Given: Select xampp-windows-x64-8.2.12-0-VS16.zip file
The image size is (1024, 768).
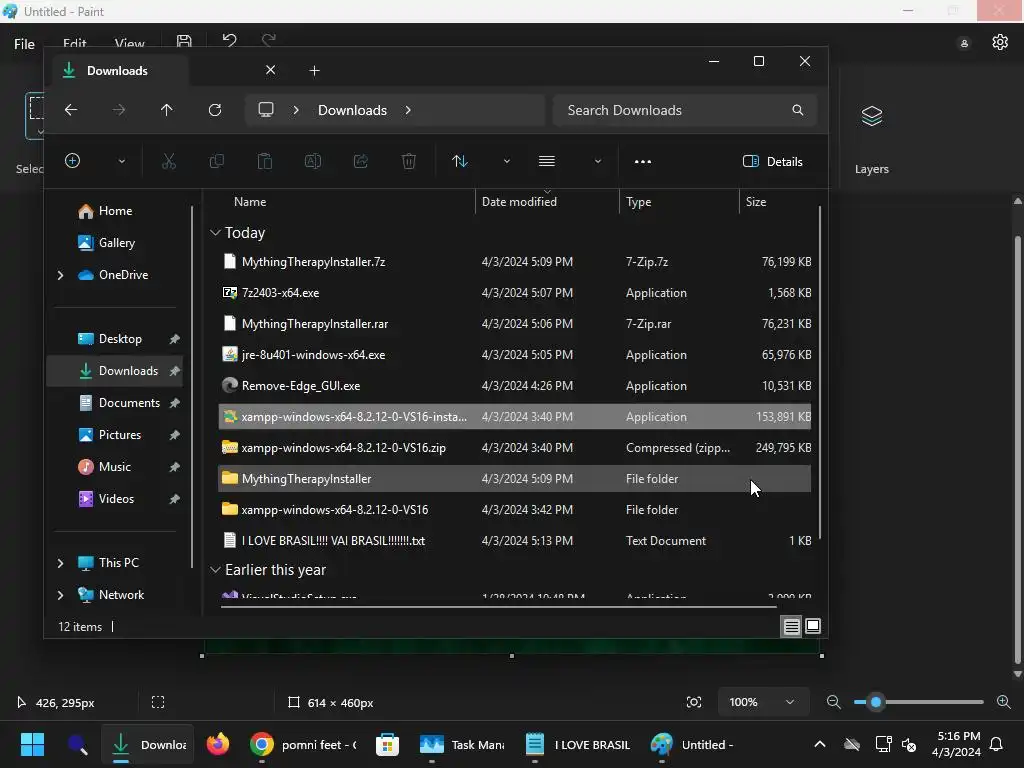Looking at the screenshot, I should click(515, 447).
